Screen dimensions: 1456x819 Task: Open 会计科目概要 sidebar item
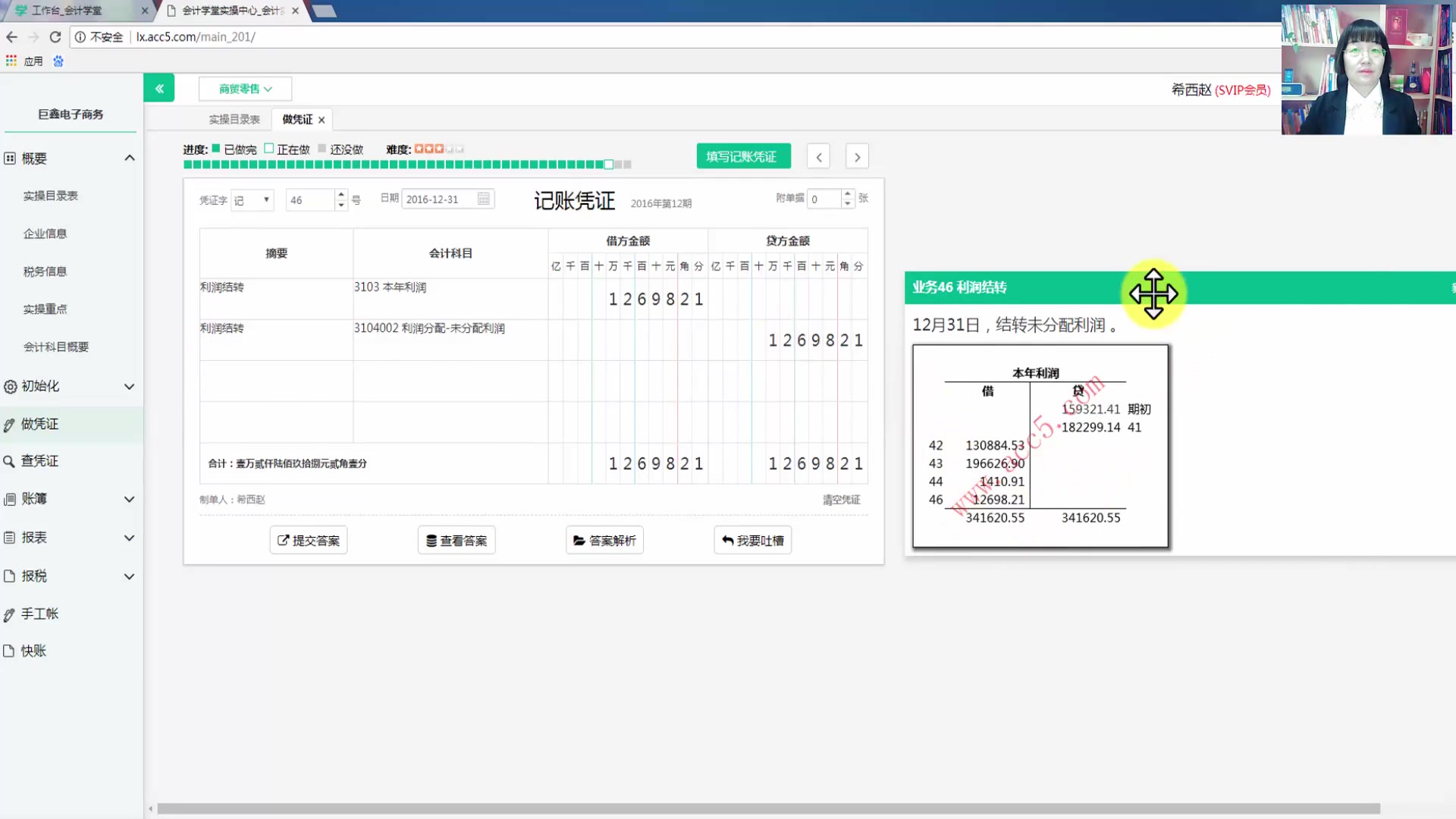[56, 347]
